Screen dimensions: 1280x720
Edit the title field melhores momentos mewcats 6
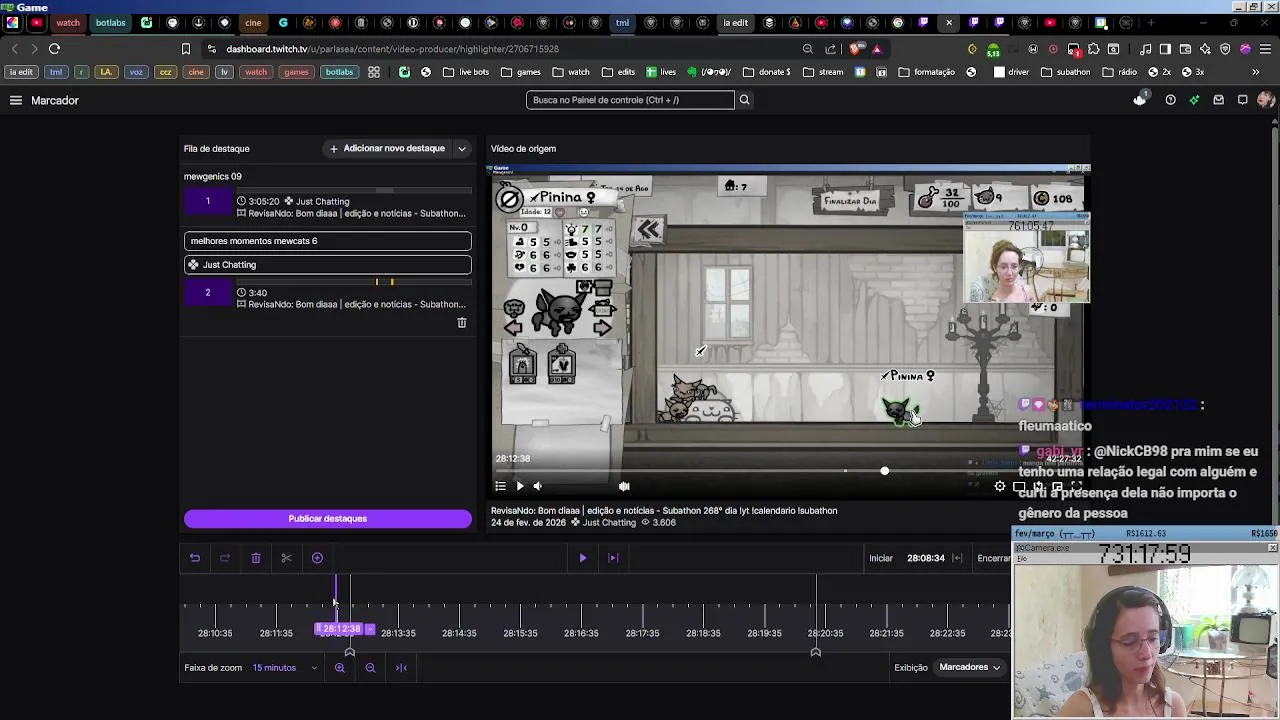tap(328, 241)
